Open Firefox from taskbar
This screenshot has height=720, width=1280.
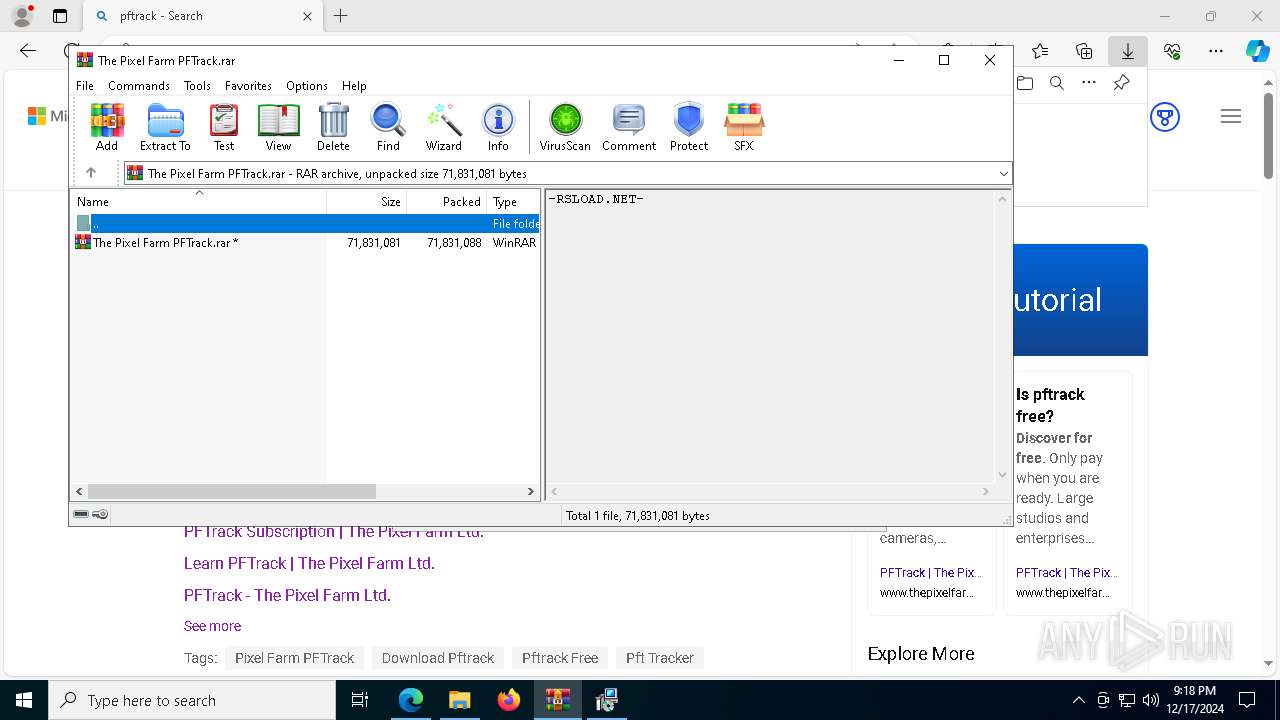pos(508,700)
